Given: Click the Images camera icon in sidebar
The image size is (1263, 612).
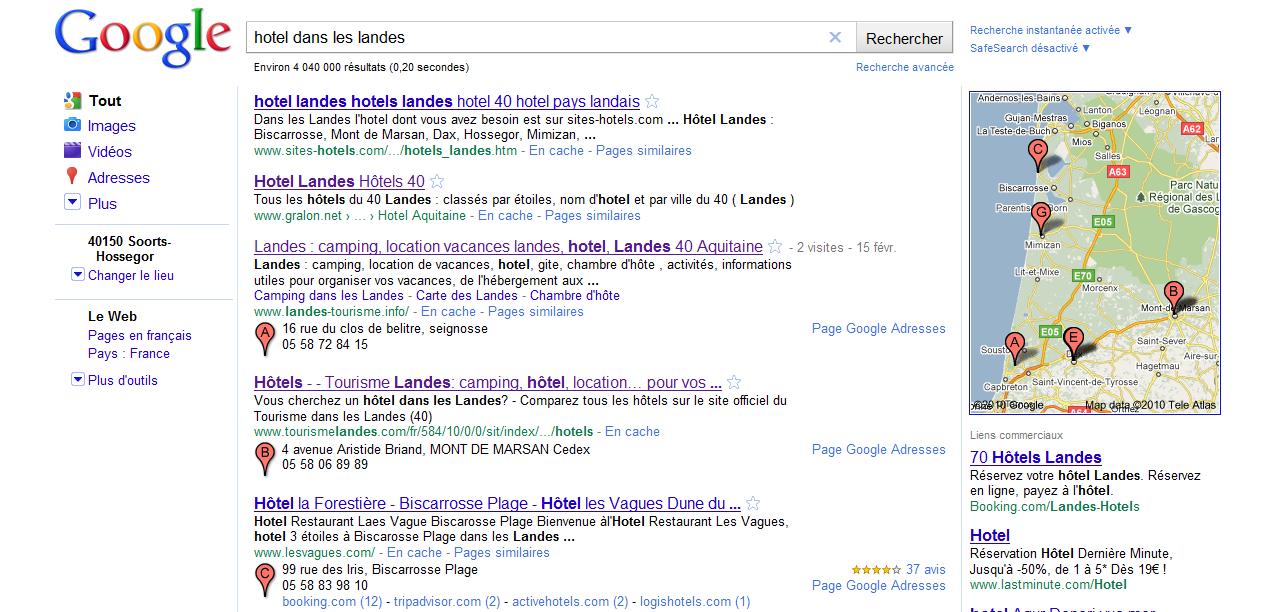Looking at the screenshot, I should click(72, 126).
